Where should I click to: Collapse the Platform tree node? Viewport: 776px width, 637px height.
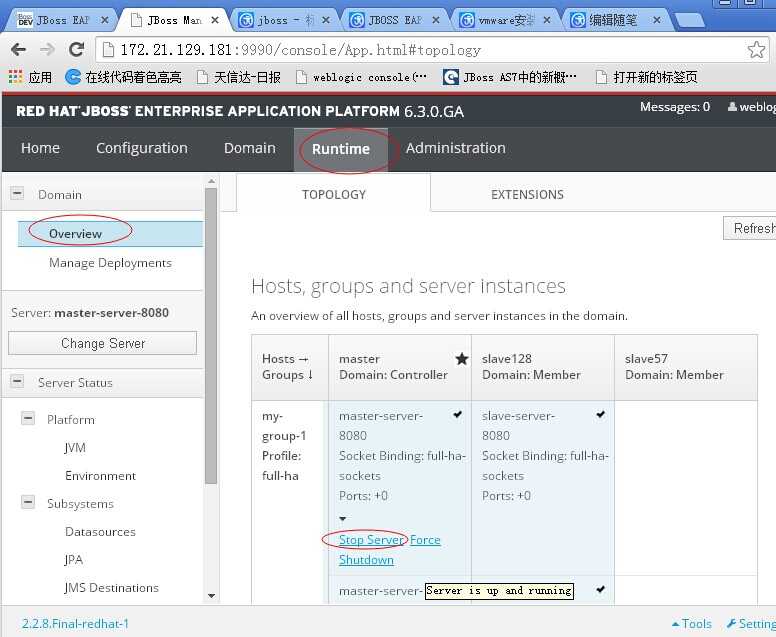pos(28,419)
